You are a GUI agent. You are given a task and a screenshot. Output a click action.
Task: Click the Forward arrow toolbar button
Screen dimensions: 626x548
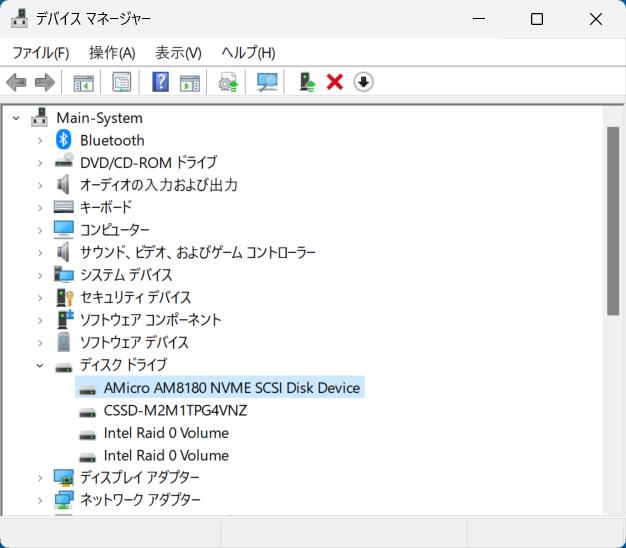pyautogui.click(x=45, y=82)
